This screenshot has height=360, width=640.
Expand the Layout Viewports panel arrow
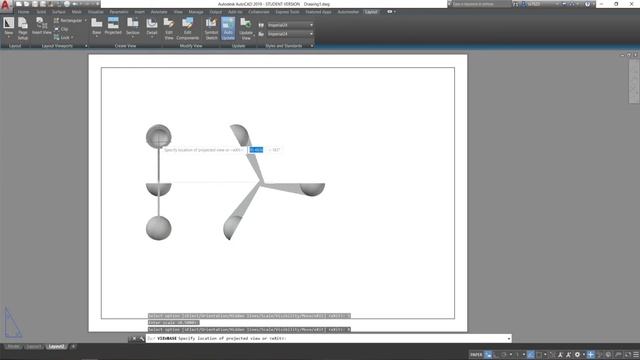coord(86,46)
